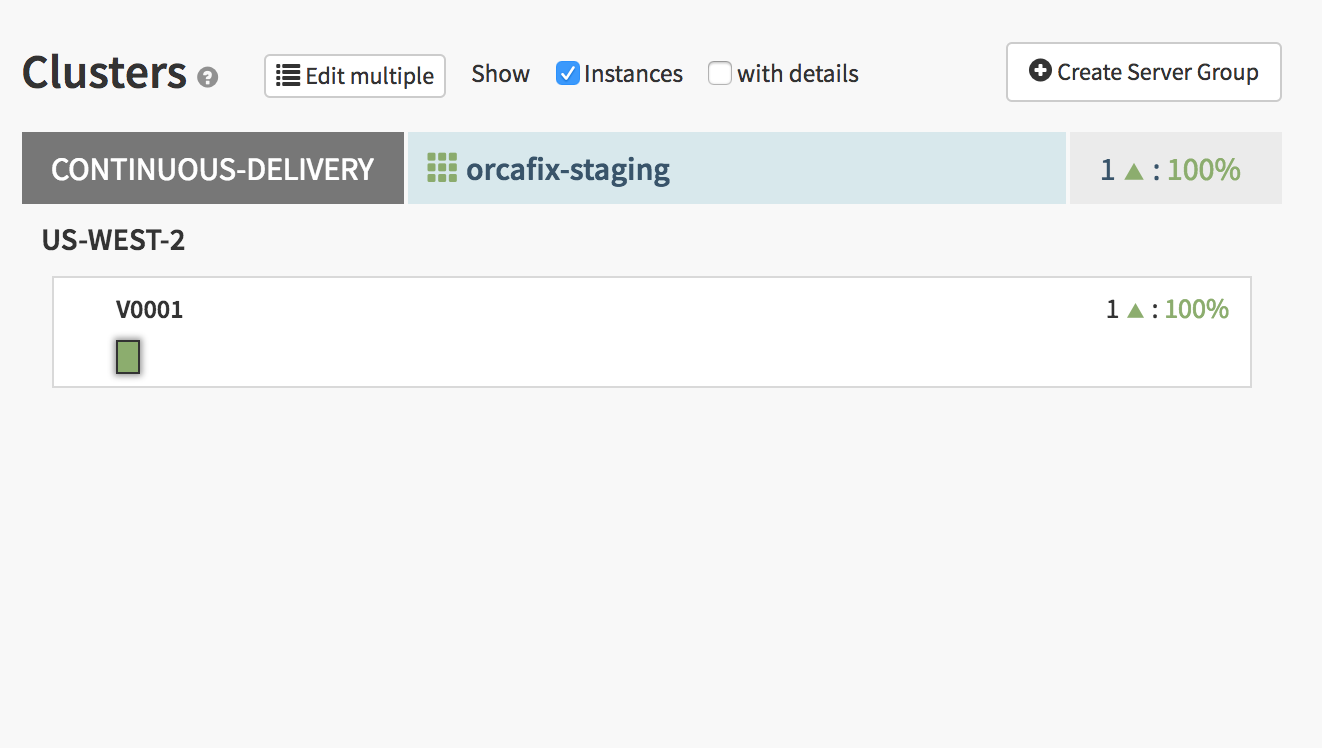Click the help question-mark icon beside Clusters
The width and height of the screenshot is (1322, 748).
[207, 77]
